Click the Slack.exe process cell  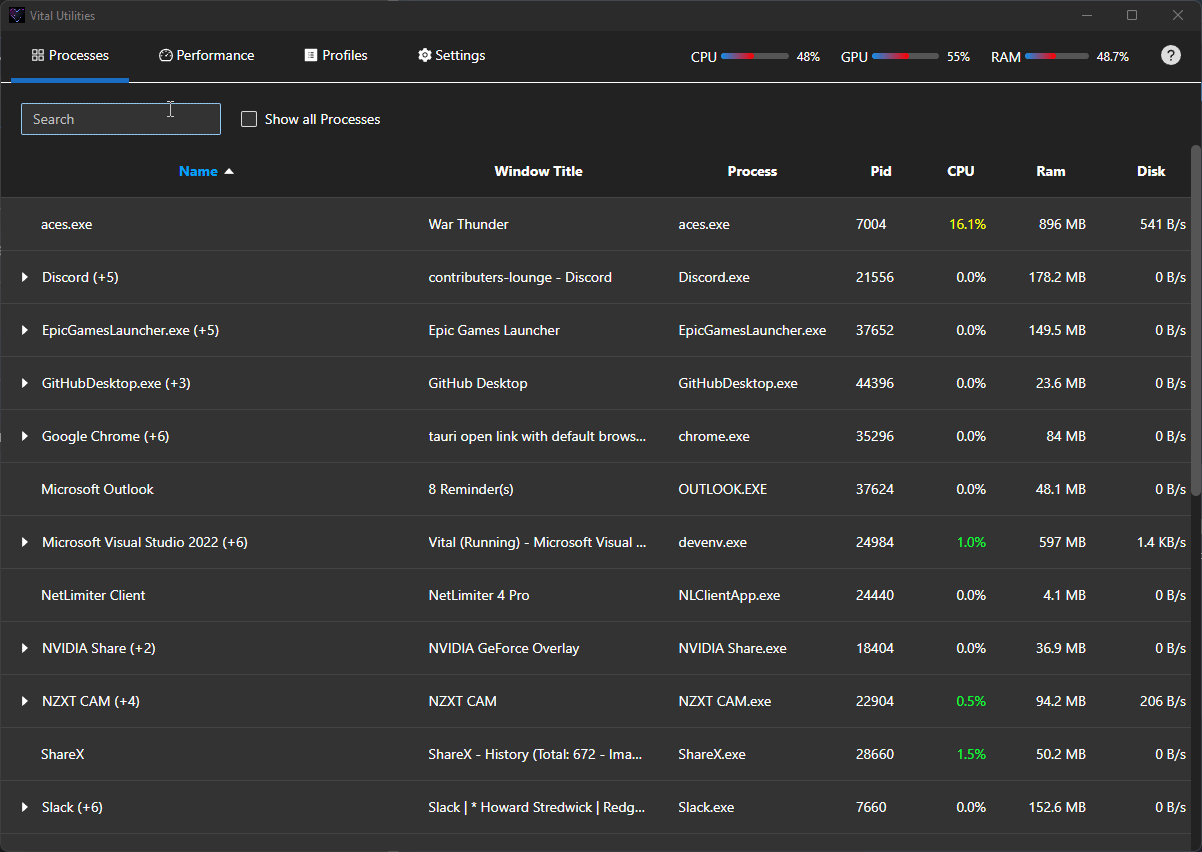[x=706, y=807]
